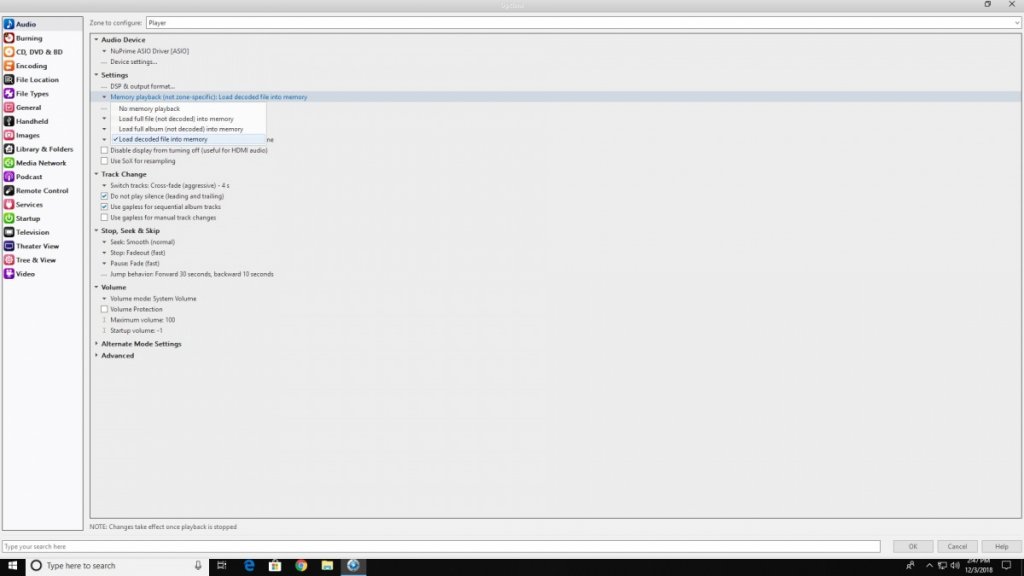The image size is (1024, 576).
Task: Expand Alternate Mode Settings section
Action: pos(96,344)
